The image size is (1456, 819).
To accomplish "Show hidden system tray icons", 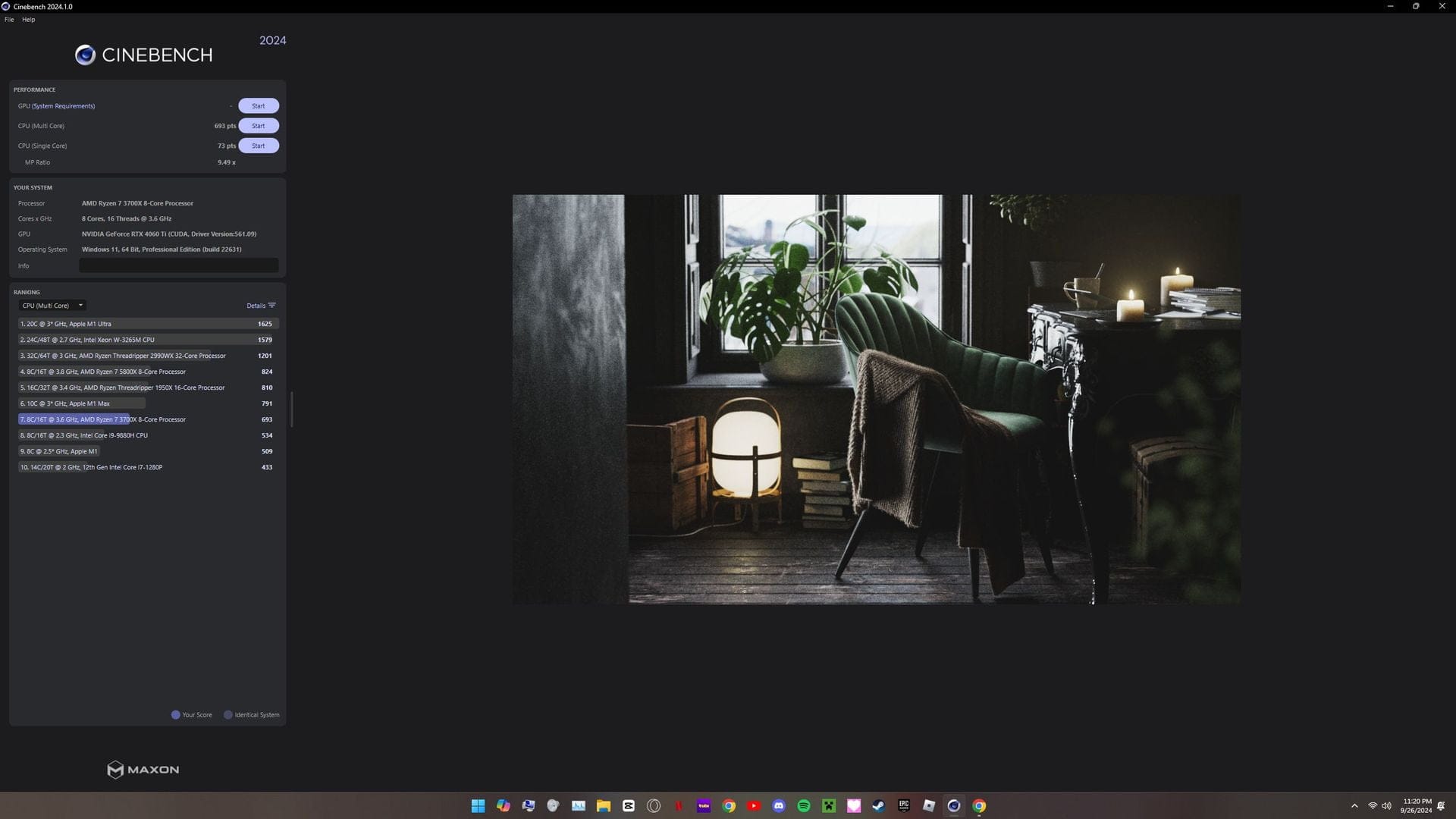I will [x=1354, y=806].
